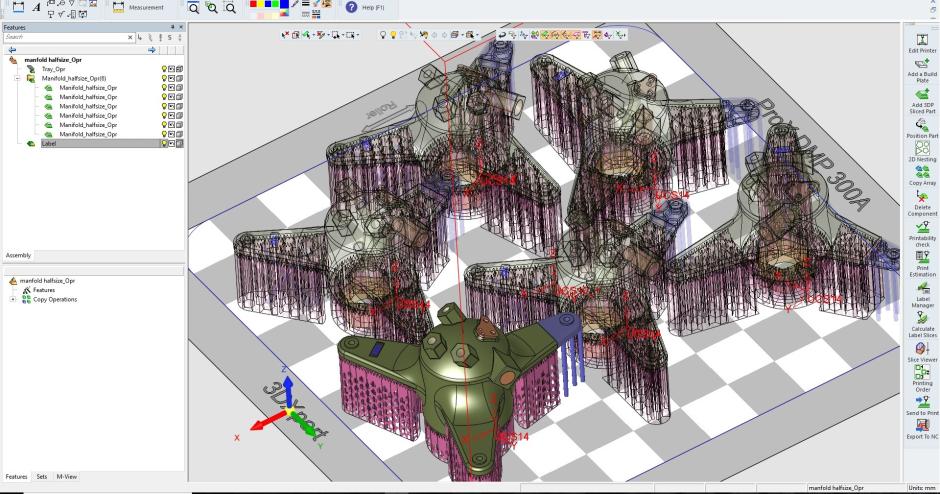
Task: Toggle the Label row lightbulb visibility
Action: tap(164, 143)
